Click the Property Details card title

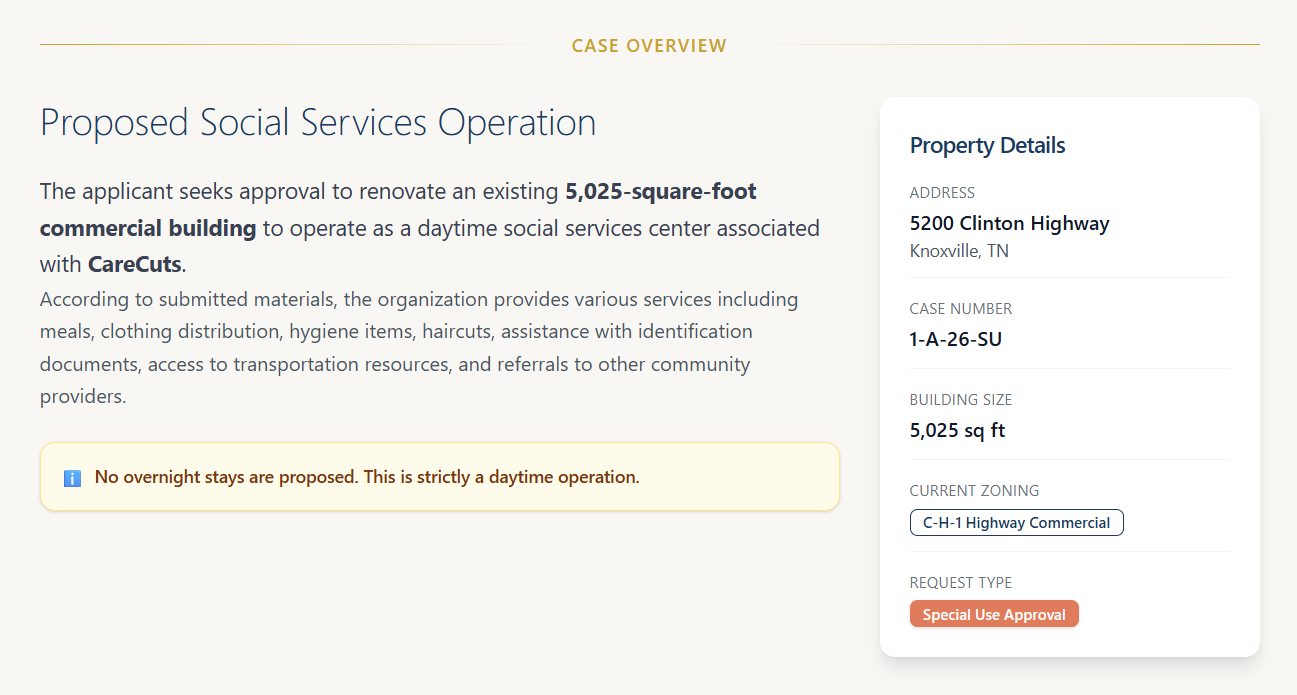pyautogui.click(x=987, y=145)
